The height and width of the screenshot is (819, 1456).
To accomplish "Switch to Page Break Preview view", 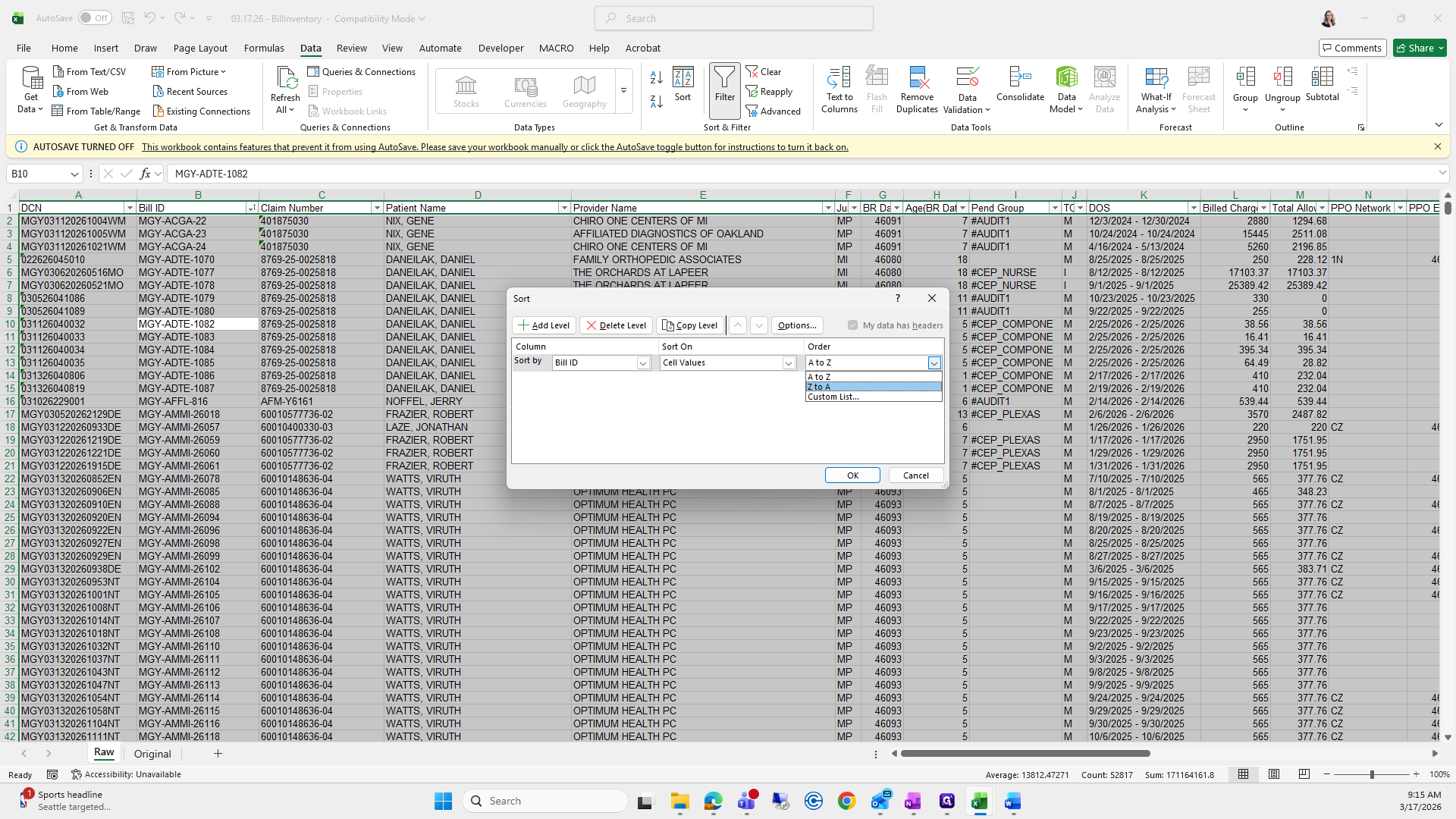I will (1304, 774).
